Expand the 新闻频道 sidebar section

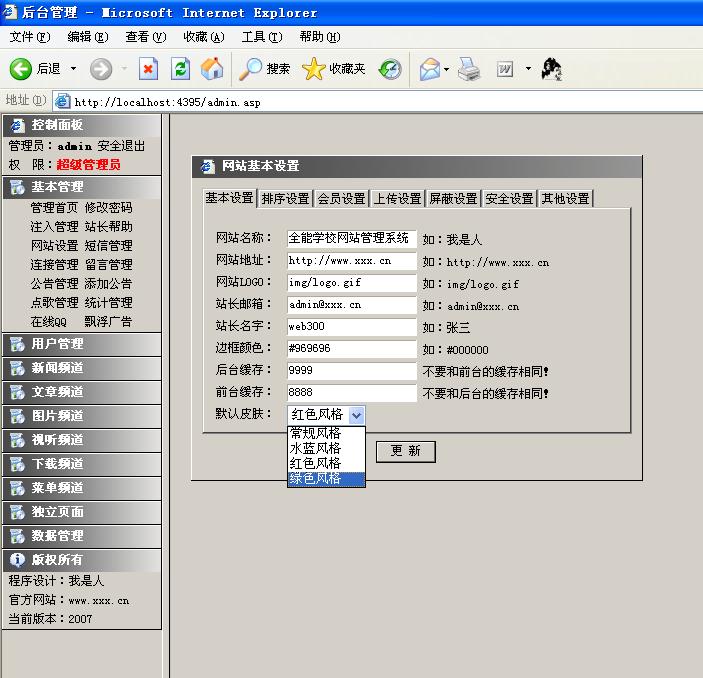pos(57,368)
